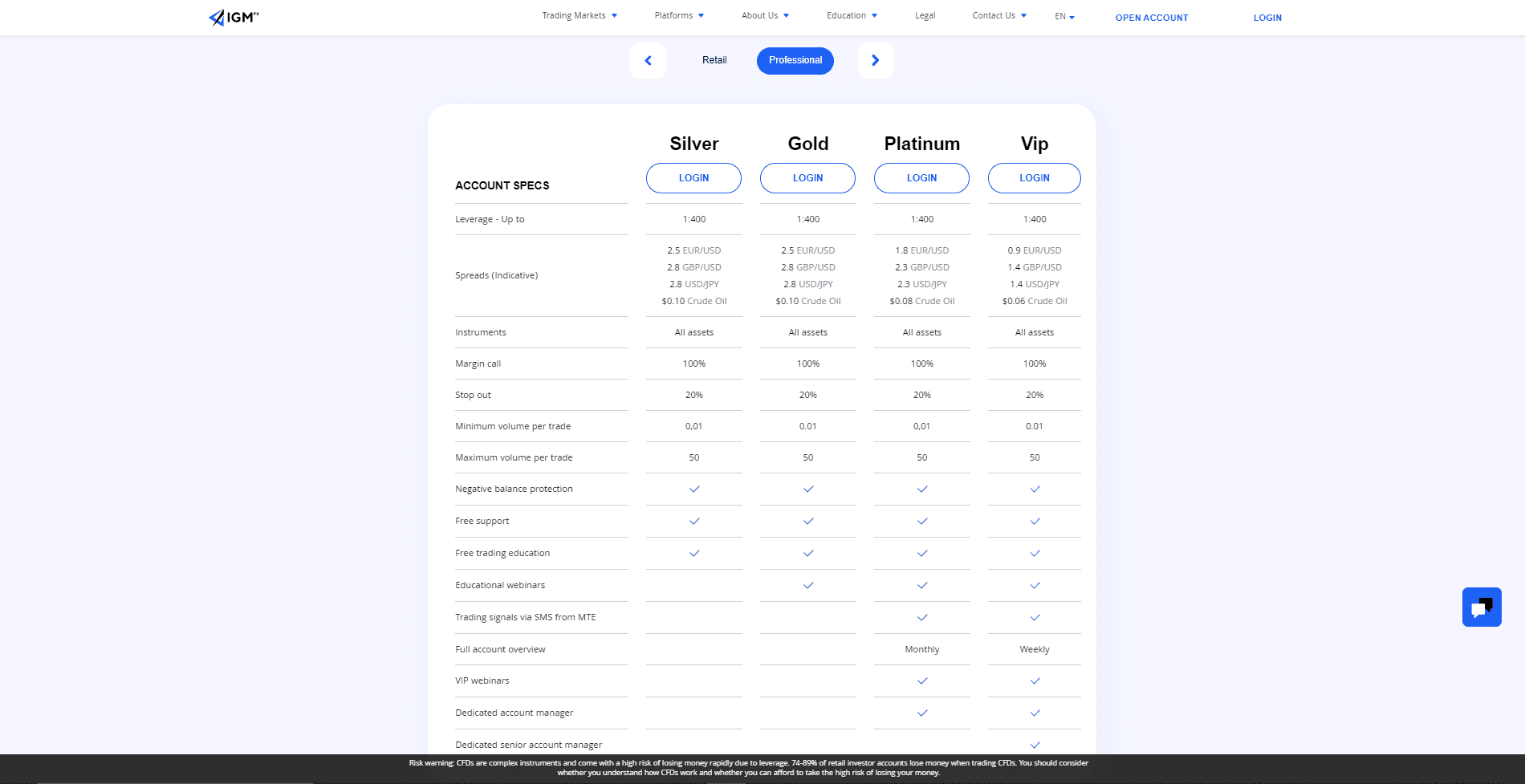Click Silver's 2.8 GBP/USD spread value
Viewport: 1525px width, 784px height.
(x=694, y=267)
